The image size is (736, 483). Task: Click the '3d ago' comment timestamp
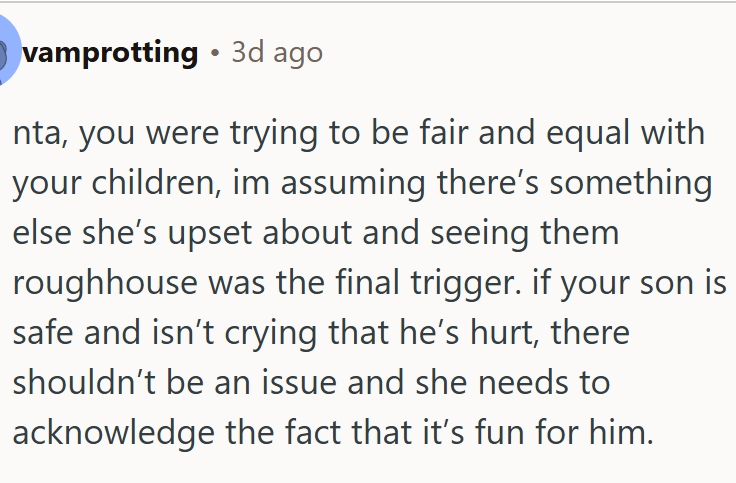point(277,52)
